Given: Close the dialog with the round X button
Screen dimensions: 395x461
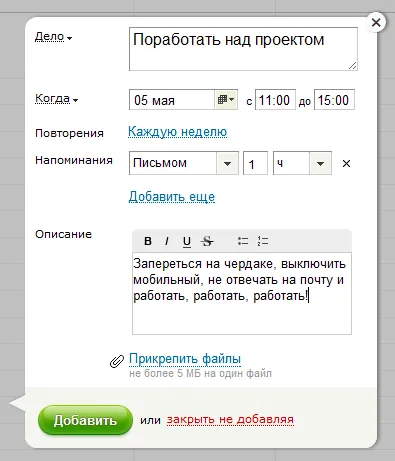Looking at the screenshot, I should pyautogui.click(x=376, y=23).
